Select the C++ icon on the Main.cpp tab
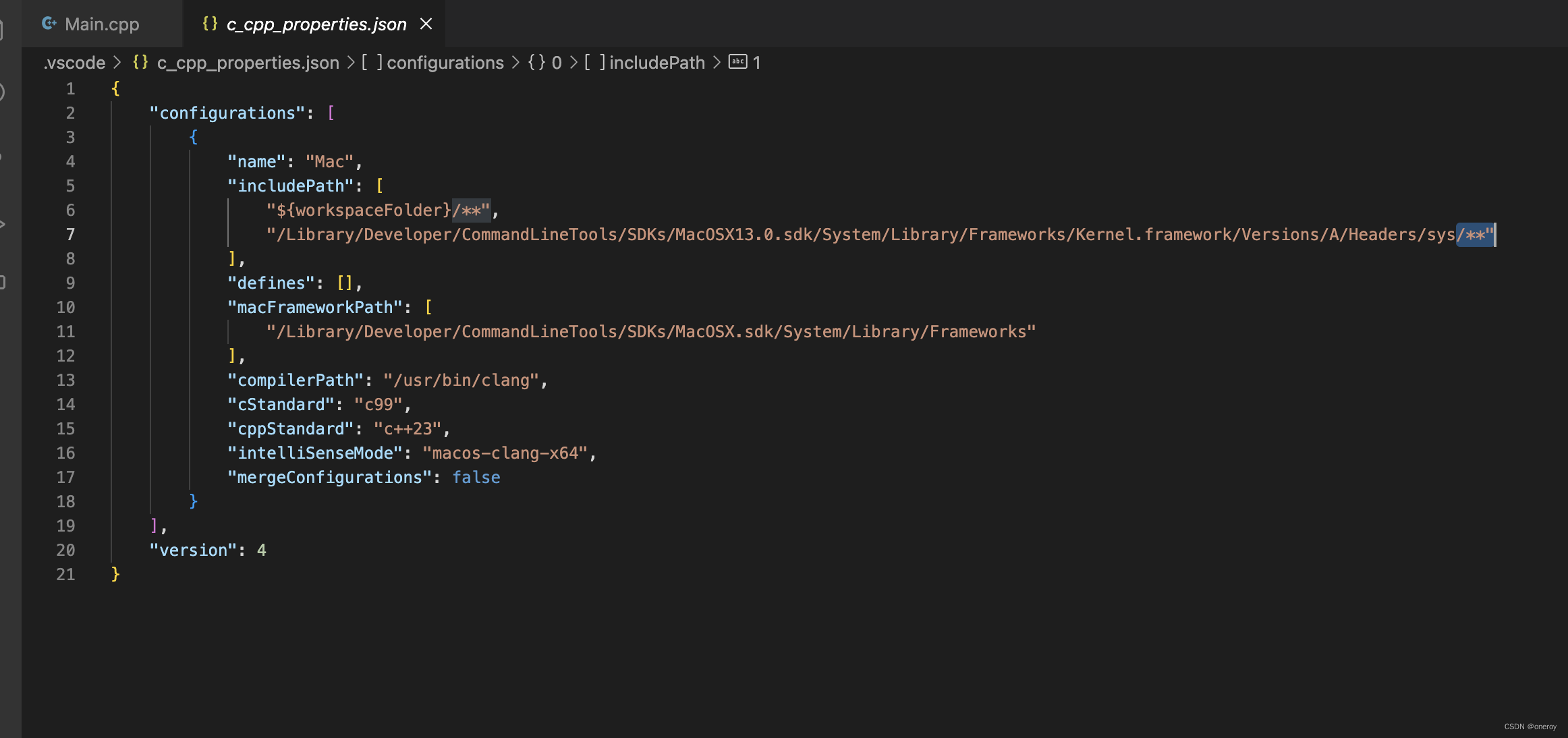The image size is (1568, 738). coord(48,23)
